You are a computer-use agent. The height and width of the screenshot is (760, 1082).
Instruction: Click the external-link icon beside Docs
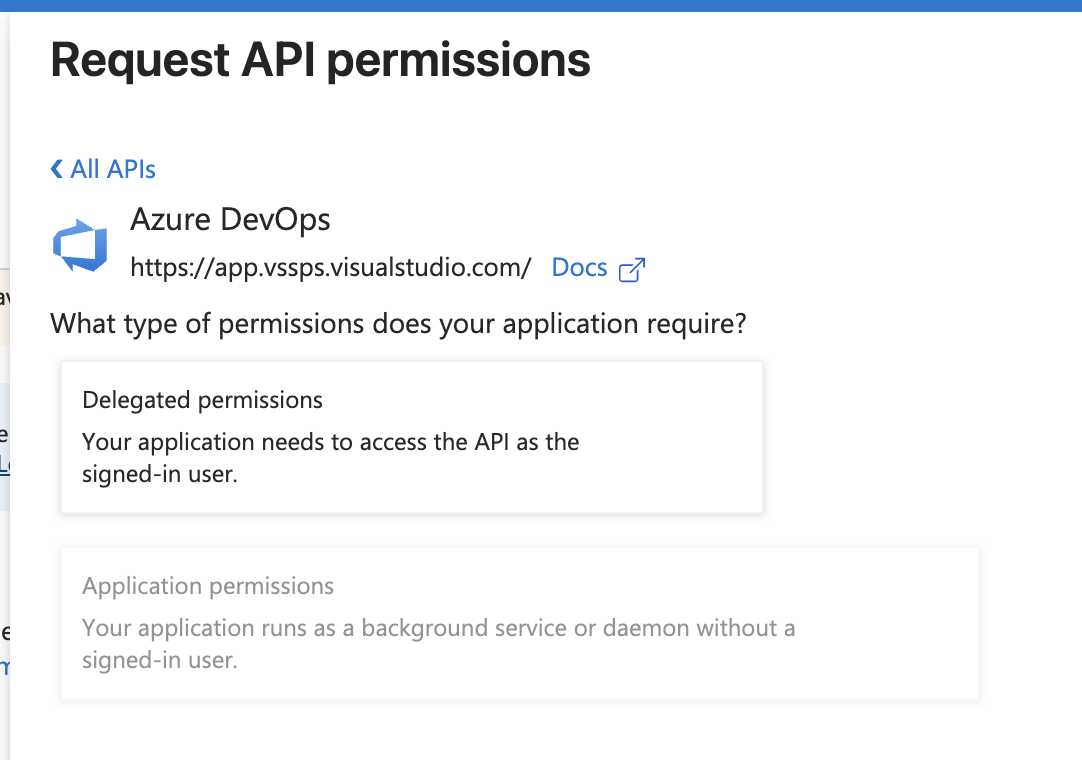coord(631,268)
